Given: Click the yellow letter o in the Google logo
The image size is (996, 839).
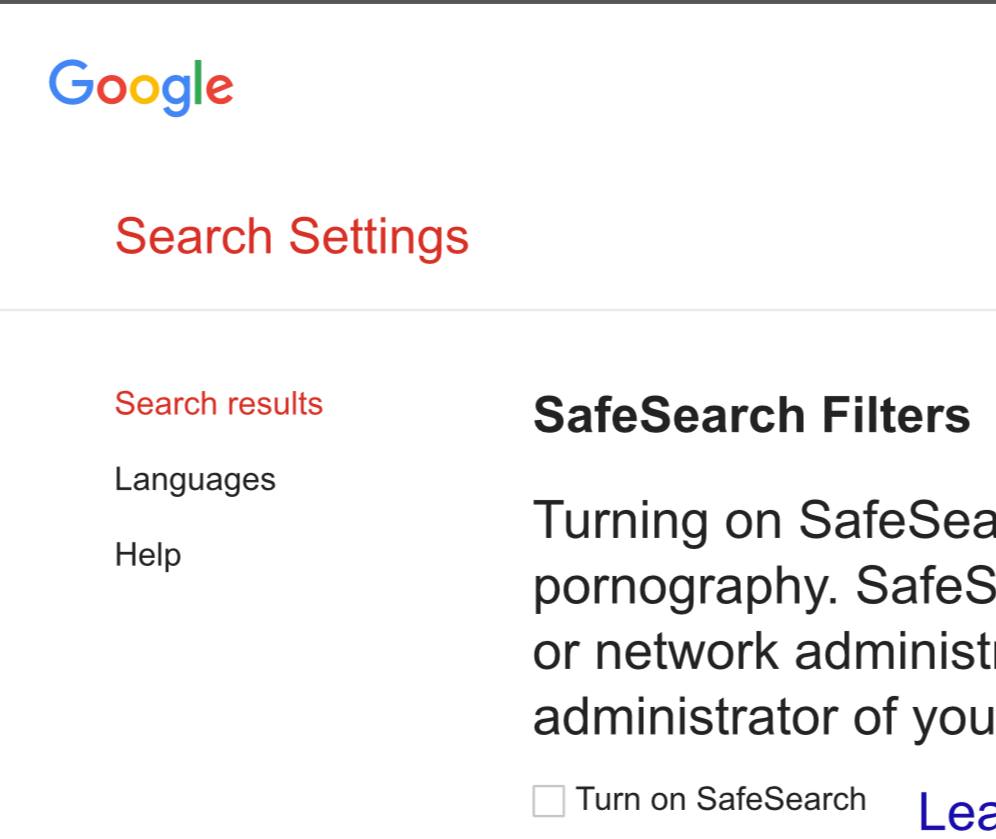Looking at the screenshot, I should 144,89.
